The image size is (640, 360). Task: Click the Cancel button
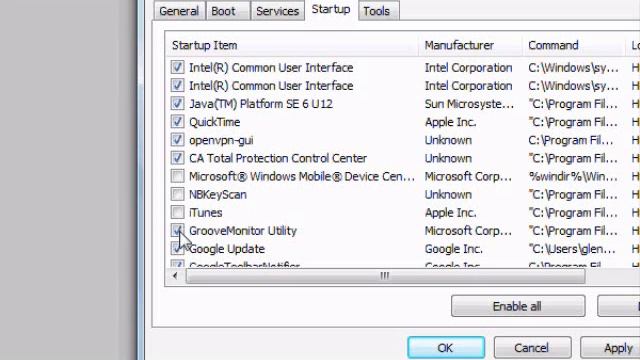[532, 348]
